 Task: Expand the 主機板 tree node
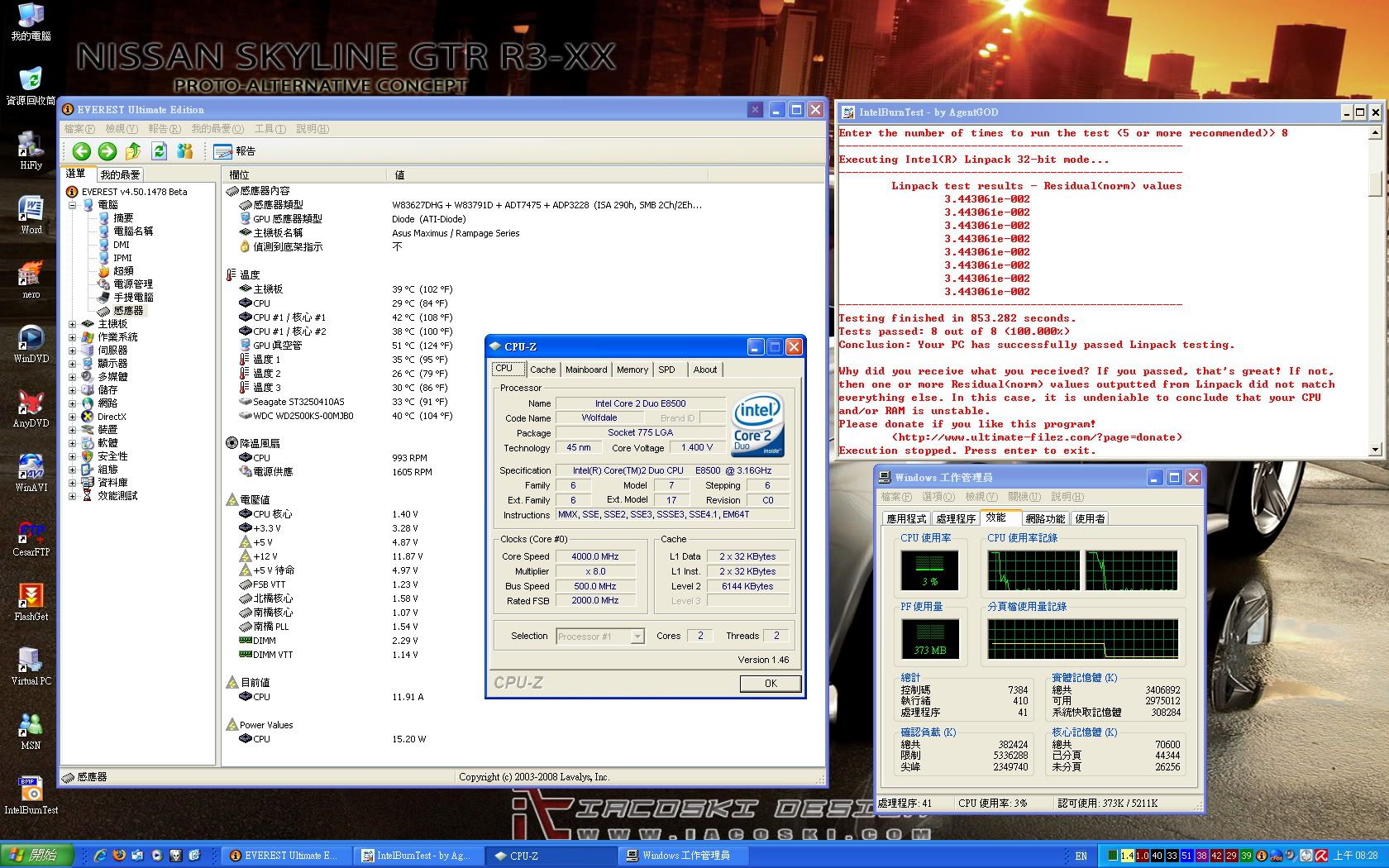(73, 324)
